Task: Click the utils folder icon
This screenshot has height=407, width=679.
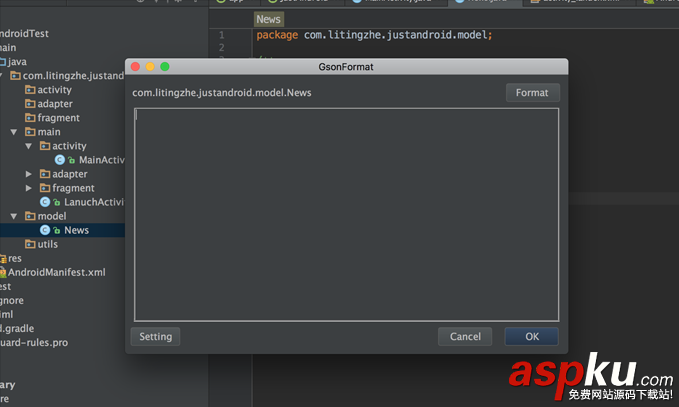Action: 30,244
